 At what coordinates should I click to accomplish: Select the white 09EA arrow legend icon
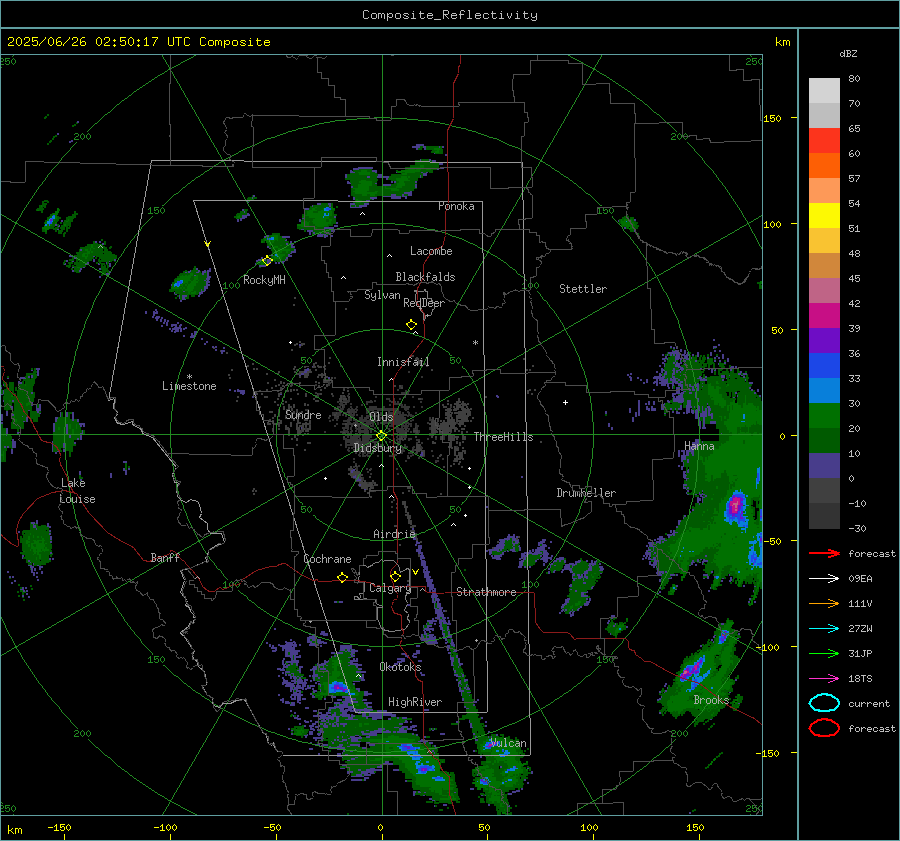pos(824,579)
